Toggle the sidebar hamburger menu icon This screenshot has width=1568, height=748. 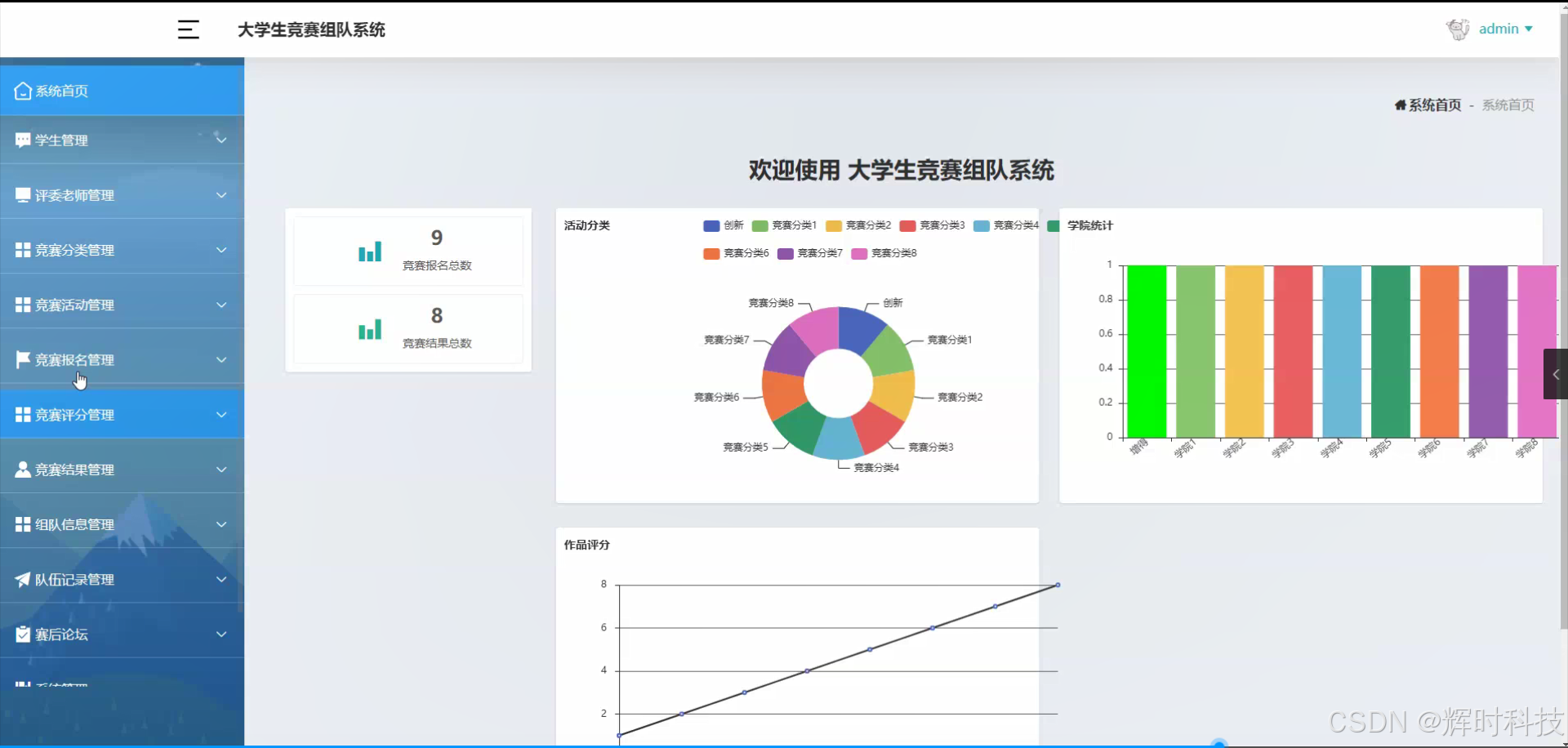click(189, 29)
